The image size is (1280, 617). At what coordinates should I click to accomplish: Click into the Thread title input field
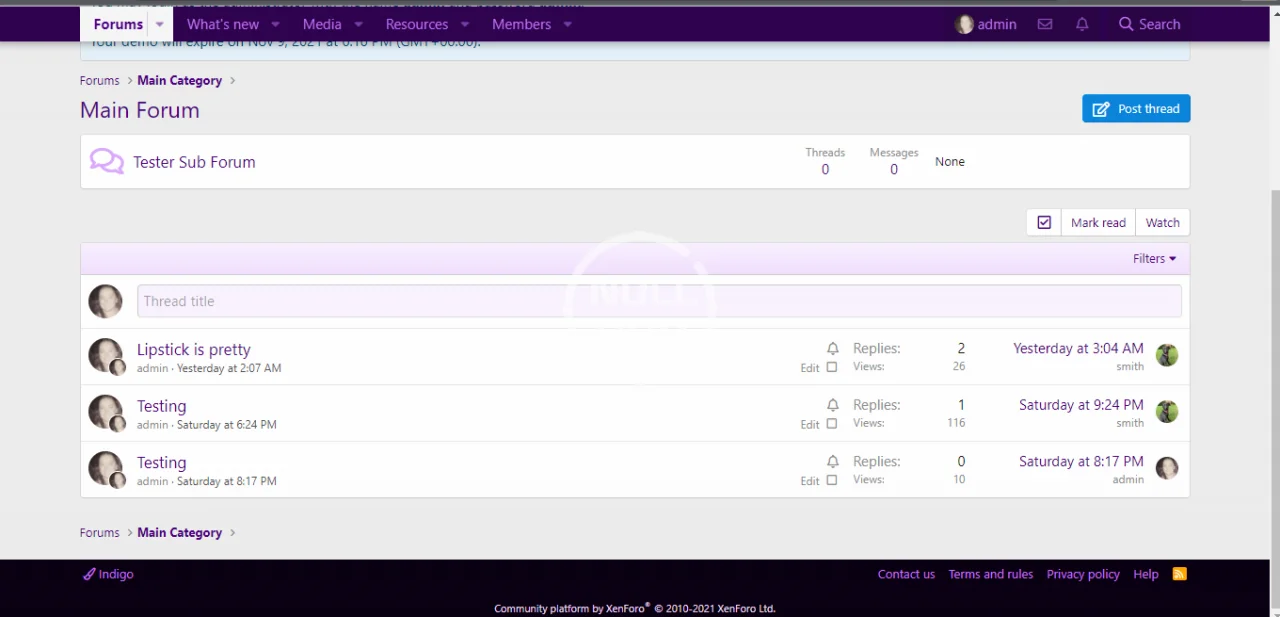659,301
